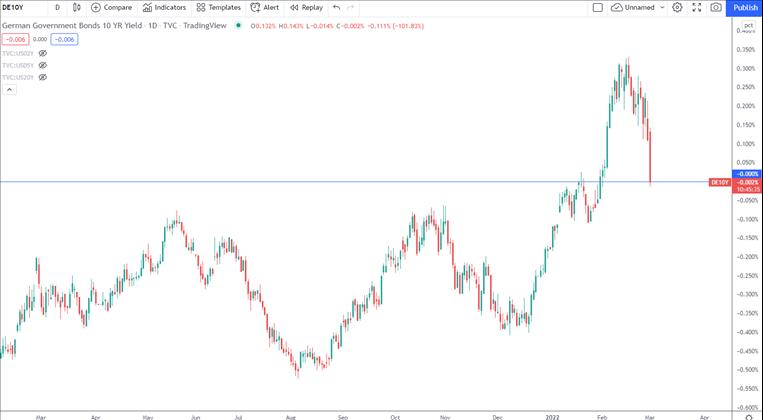The width and height of the screenshot is (763, 420).
Task: Expand the Unnamed layout dropdown
Action: [x=661, y=7]
